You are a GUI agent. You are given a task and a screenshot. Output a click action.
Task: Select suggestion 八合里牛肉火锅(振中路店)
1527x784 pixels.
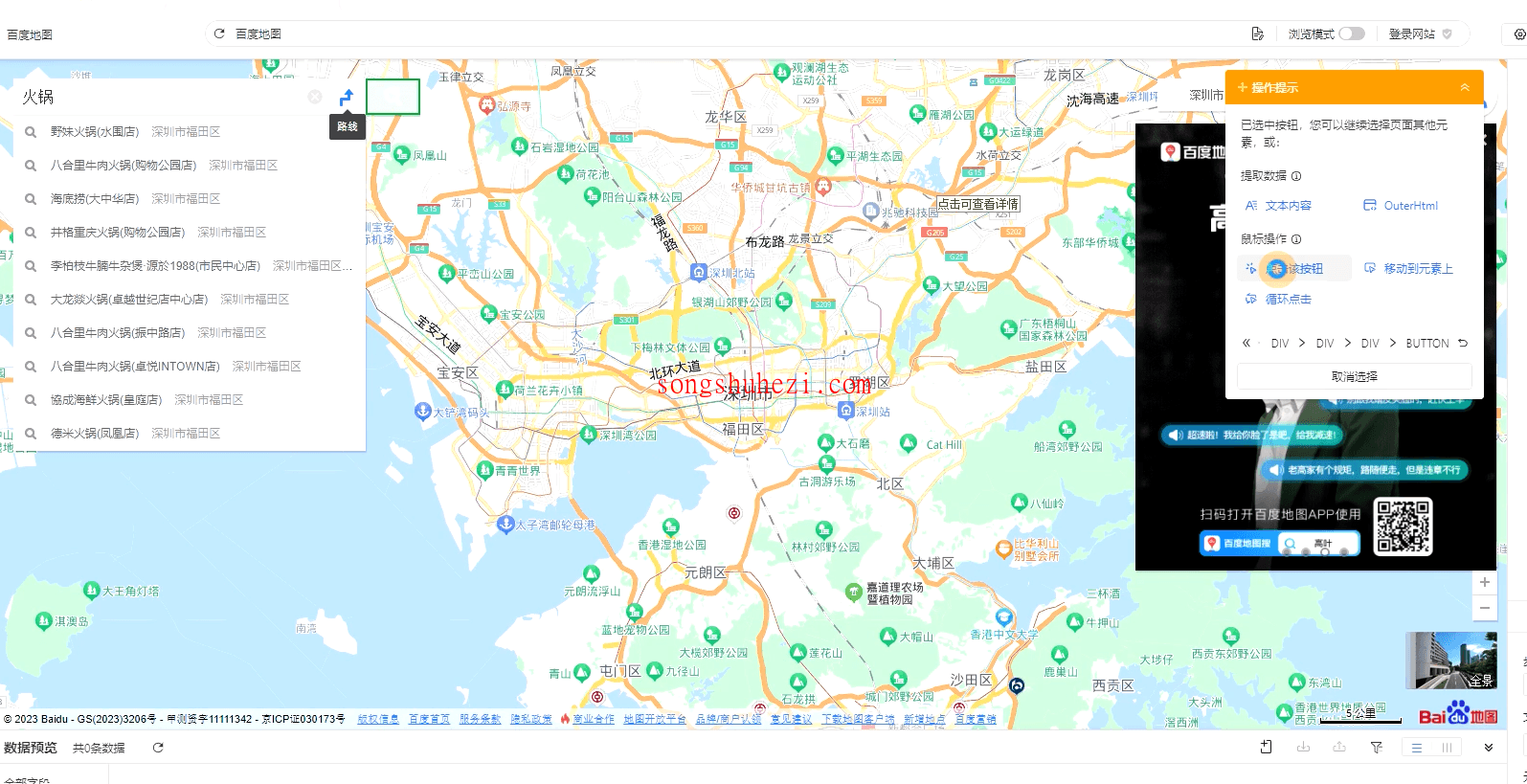click(x=190, y=333)
